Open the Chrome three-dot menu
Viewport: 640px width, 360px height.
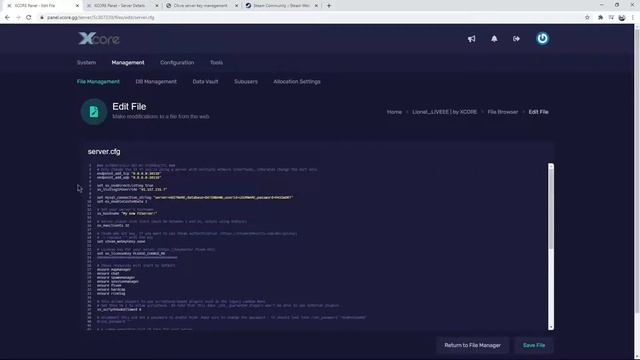tap(633, 18)
